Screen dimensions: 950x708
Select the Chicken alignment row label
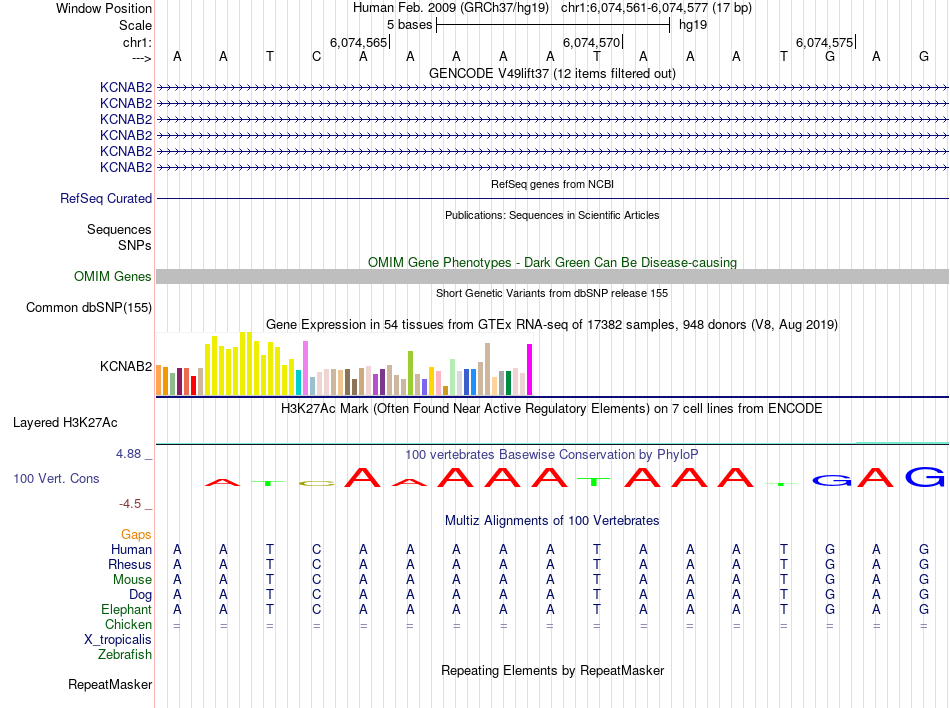pyautogui.click(x=128, y=624)
